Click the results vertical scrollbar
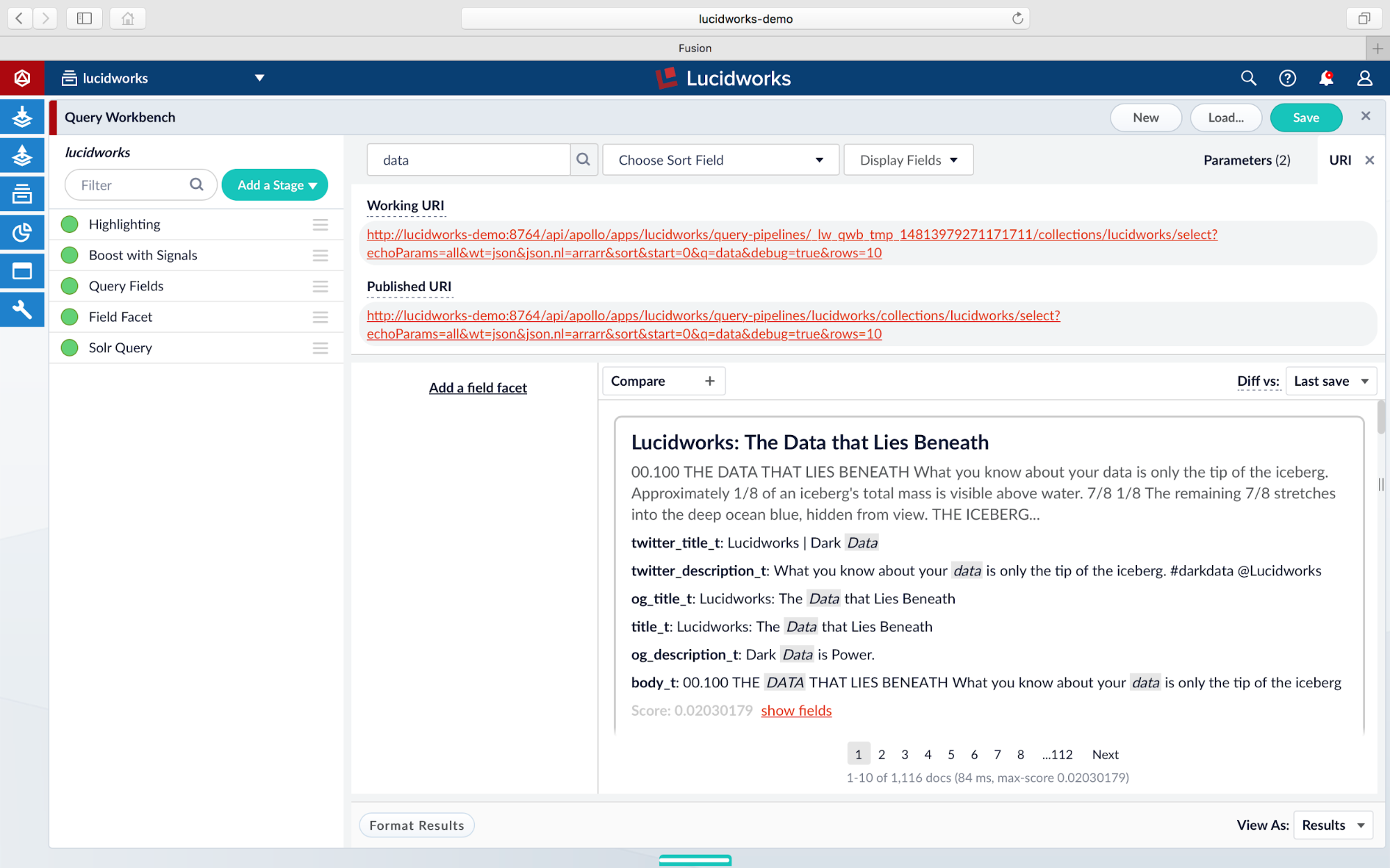Viewport: 1390px width, 868px height. 1381,417
